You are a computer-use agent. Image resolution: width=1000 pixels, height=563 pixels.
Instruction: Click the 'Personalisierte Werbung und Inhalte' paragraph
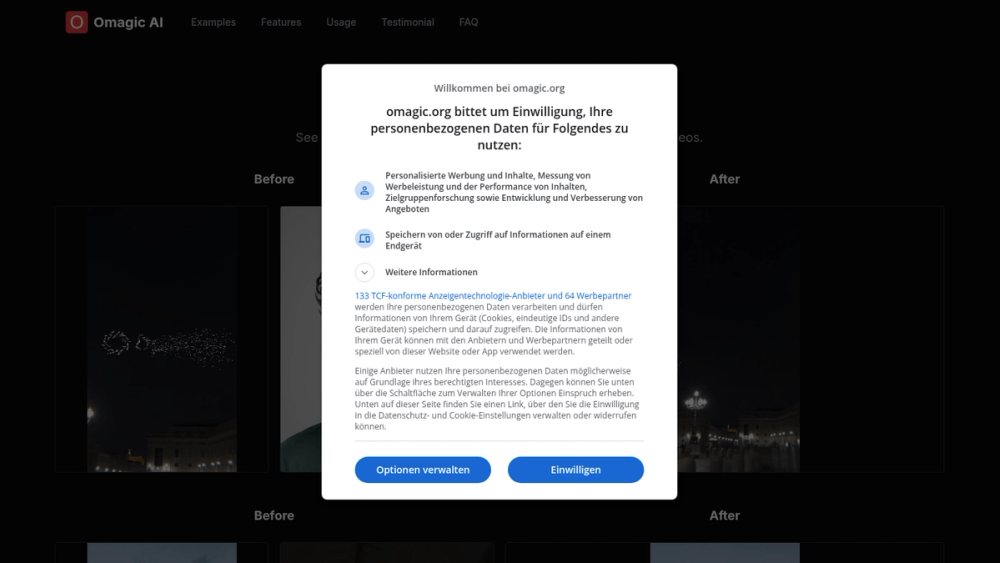click(x=514, y=192)
